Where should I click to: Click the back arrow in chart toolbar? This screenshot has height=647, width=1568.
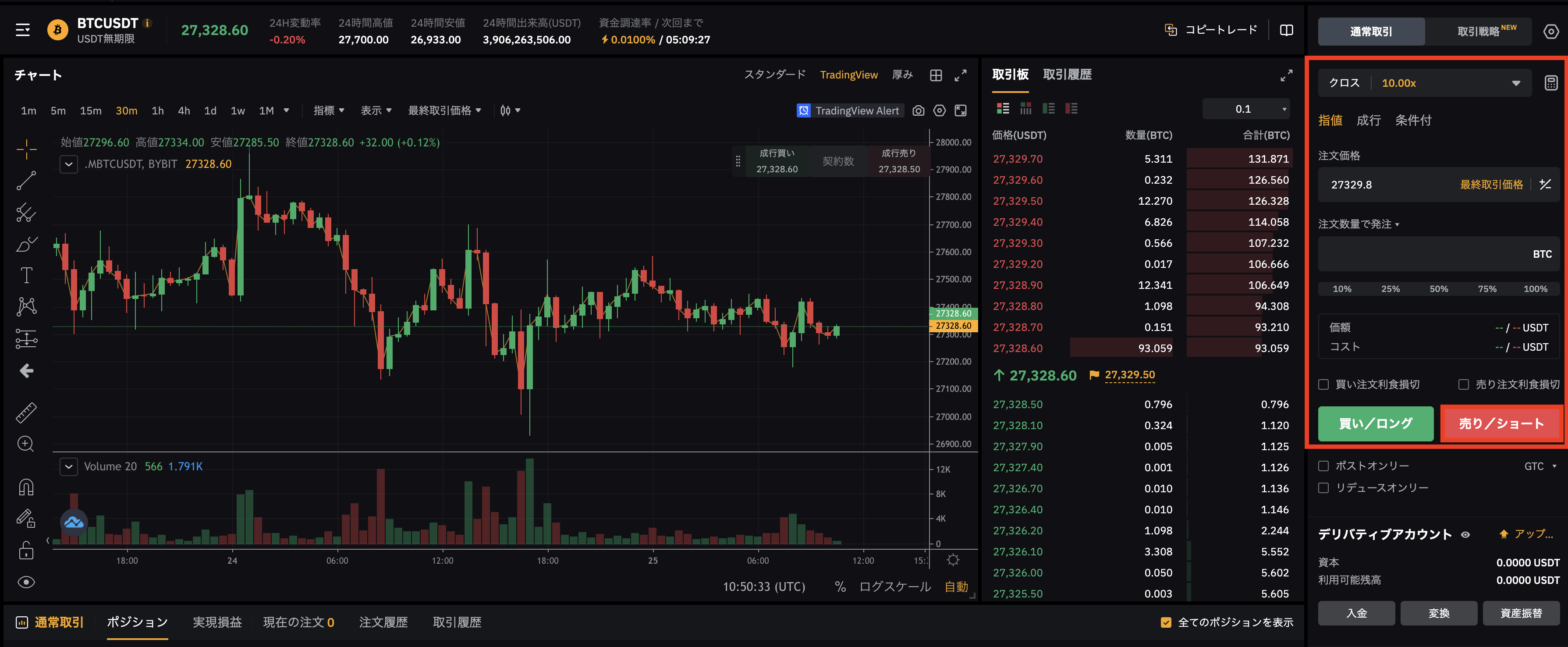26,371
